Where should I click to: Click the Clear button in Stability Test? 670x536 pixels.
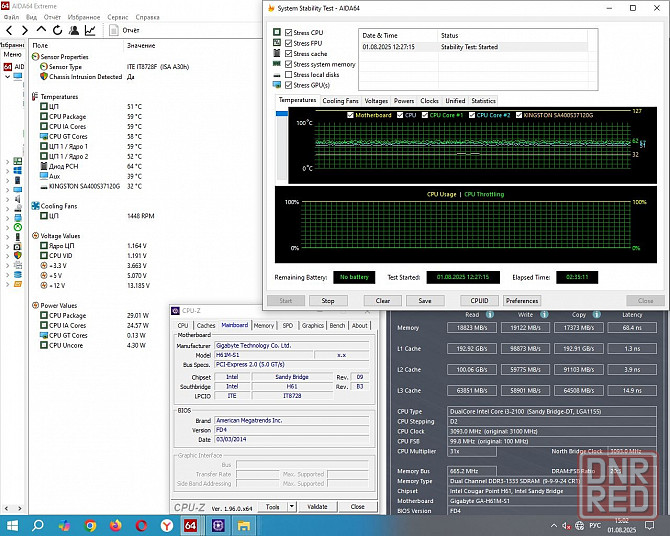[382, 301]
